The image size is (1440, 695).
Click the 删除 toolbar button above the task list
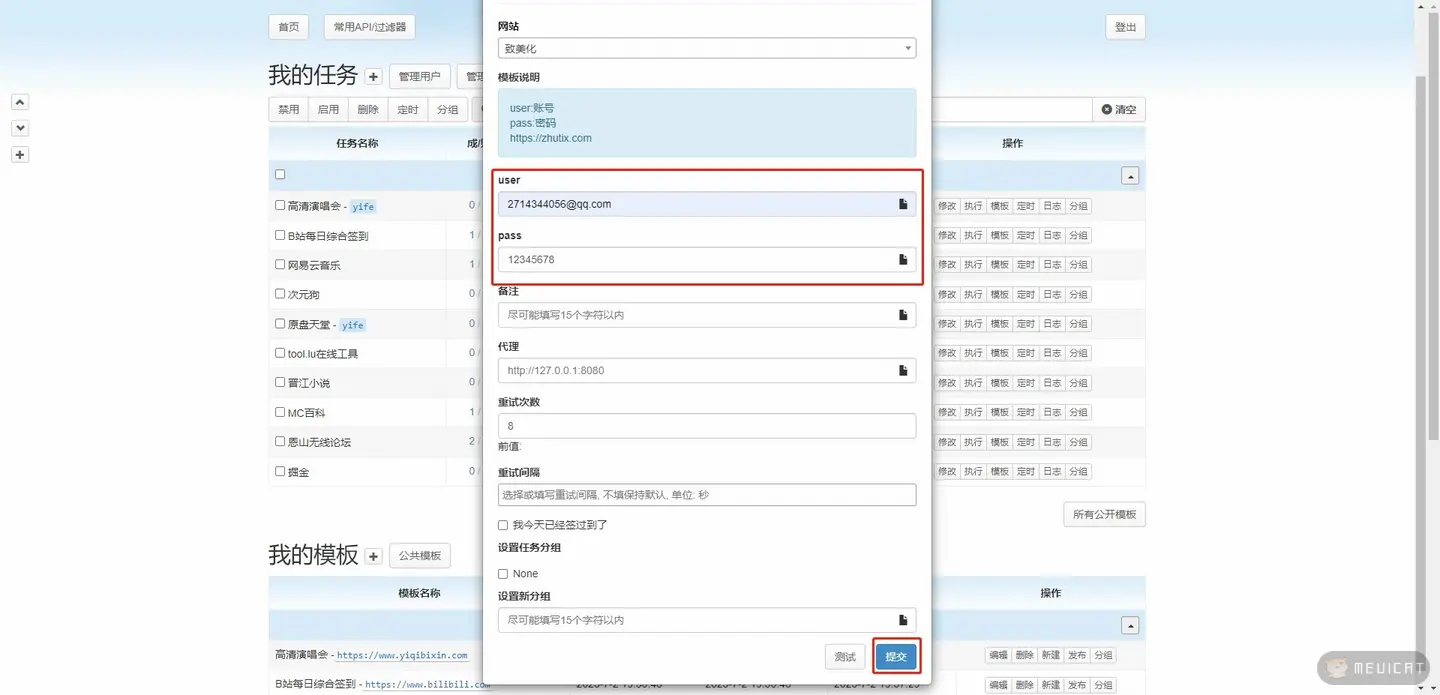tap(368, 109)
